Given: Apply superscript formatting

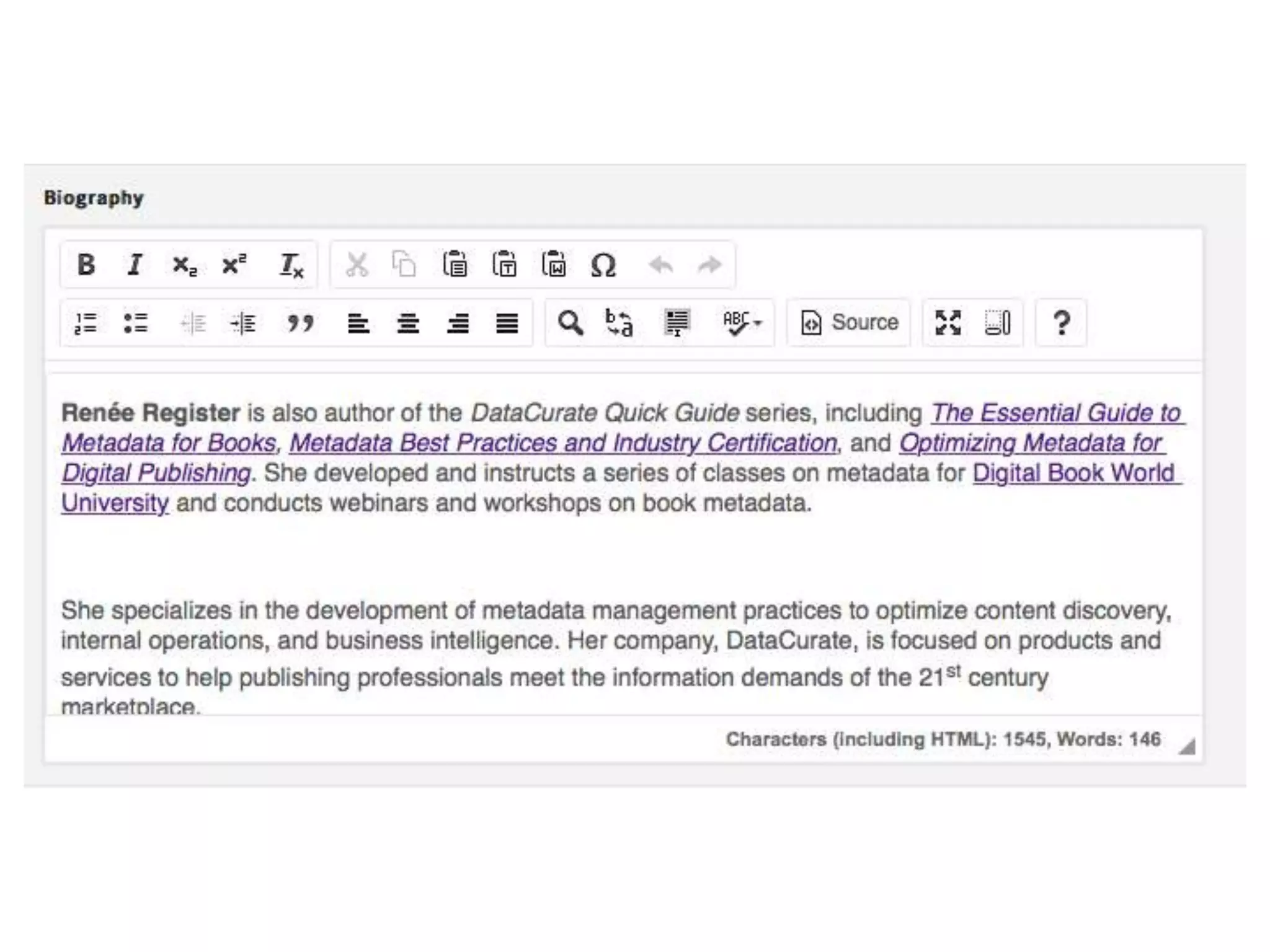Looking at the screenshot, I should pyautogui.click(x=234, y=265).
